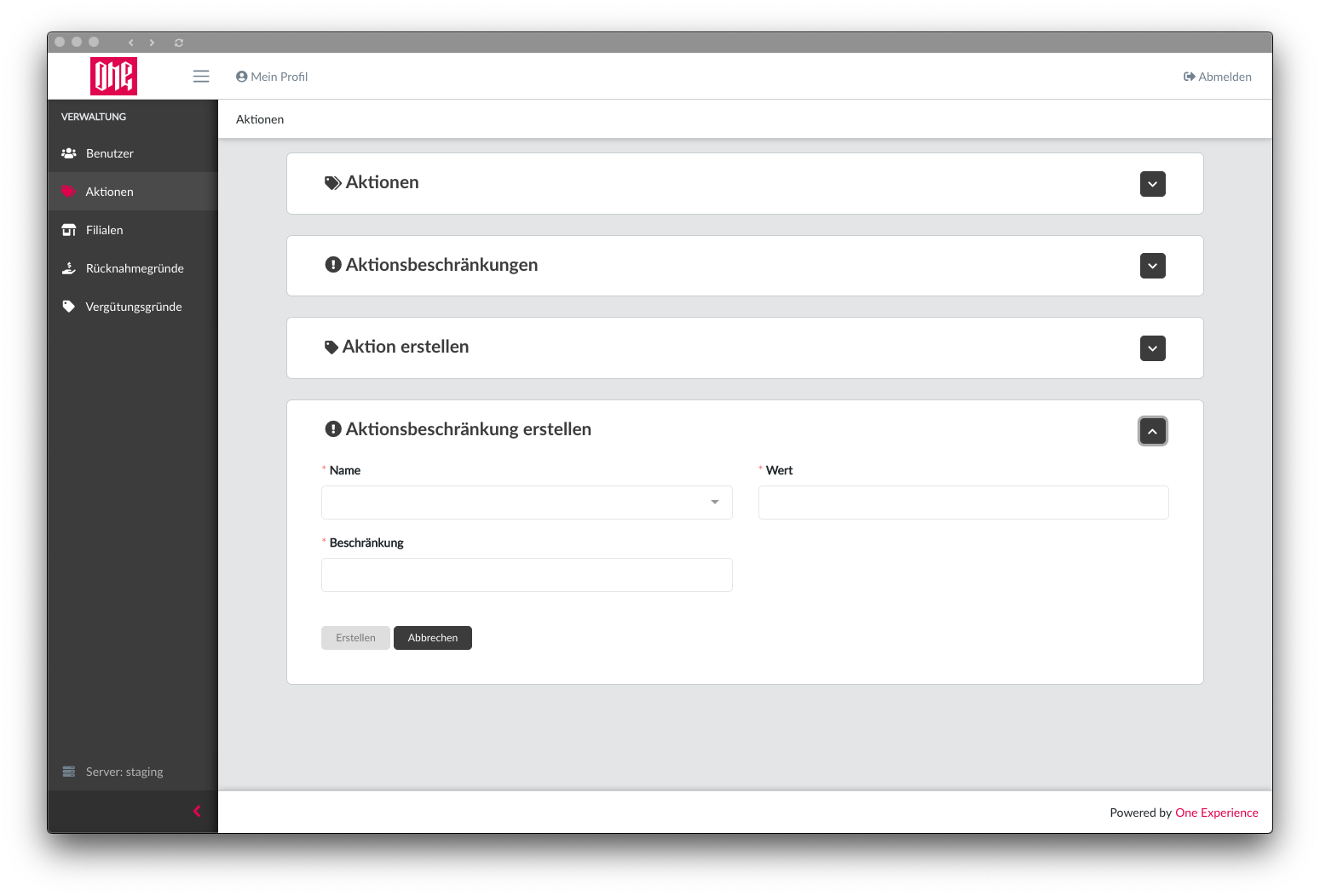Focus the Wert input field
The image size is (1320, 896).
point(963,503)
